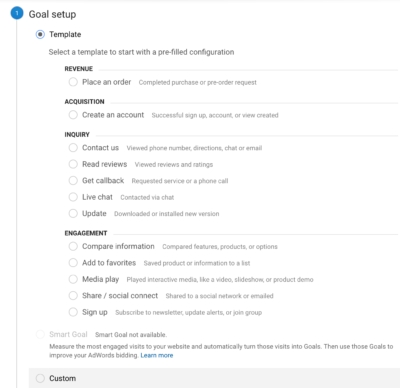Image resolution: width=400 pixels, height=388 pixels.
Task: Pick the Share / social connect template
Action: coord(73,296)
